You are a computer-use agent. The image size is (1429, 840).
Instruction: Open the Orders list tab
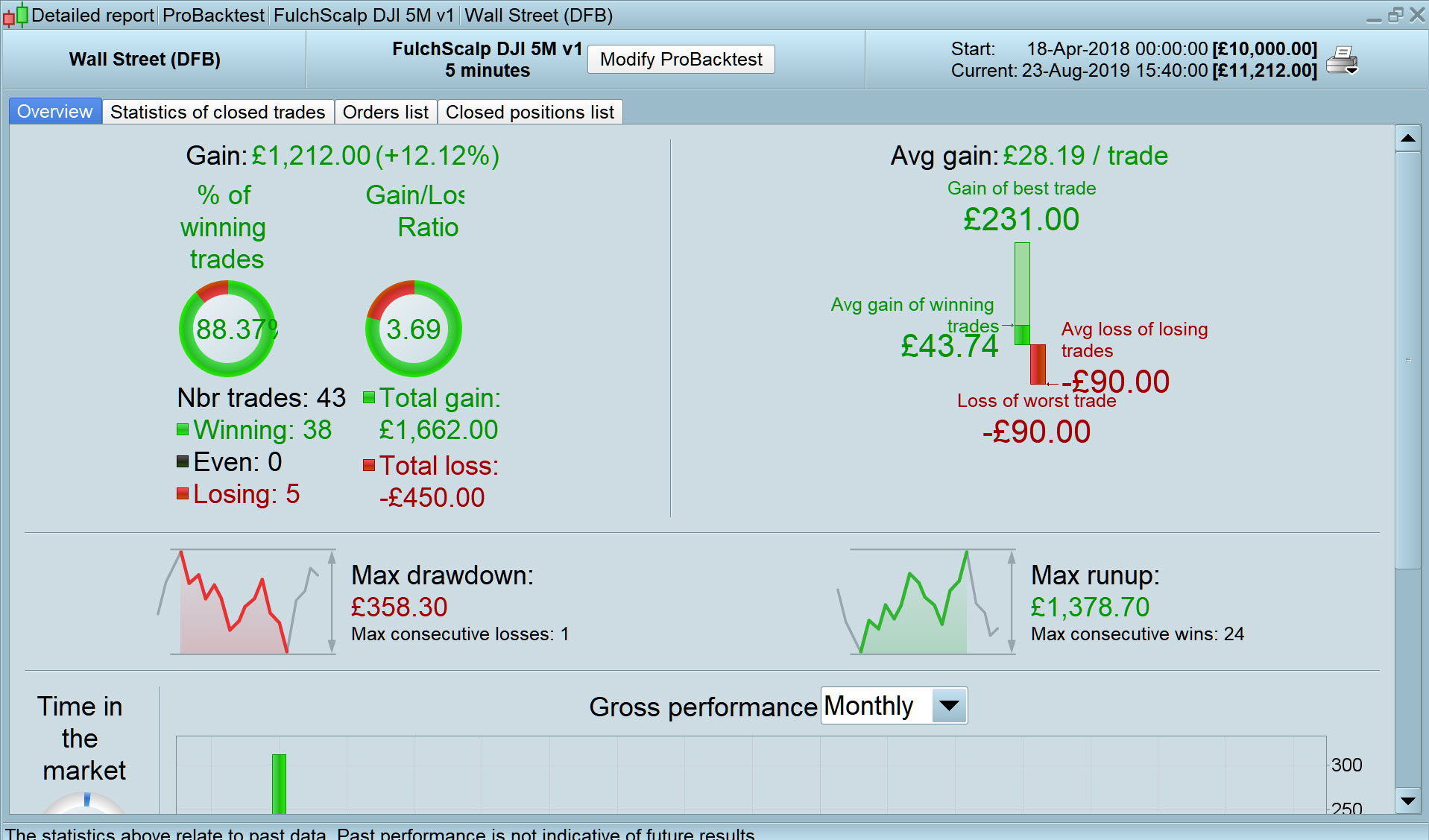(385, 112)
